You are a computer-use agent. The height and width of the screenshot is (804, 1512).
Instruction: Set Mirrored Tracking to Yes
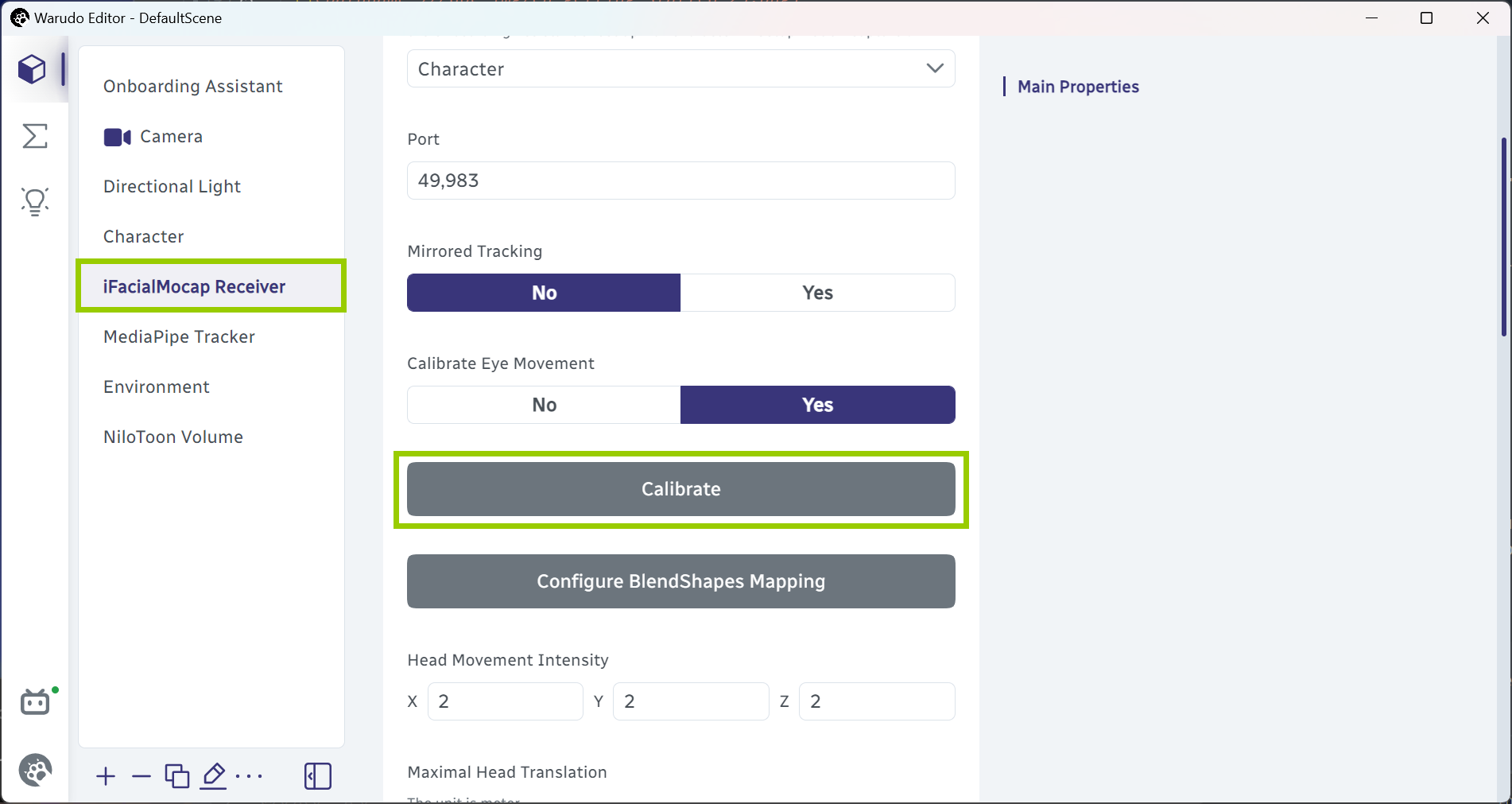coord(818,293)
